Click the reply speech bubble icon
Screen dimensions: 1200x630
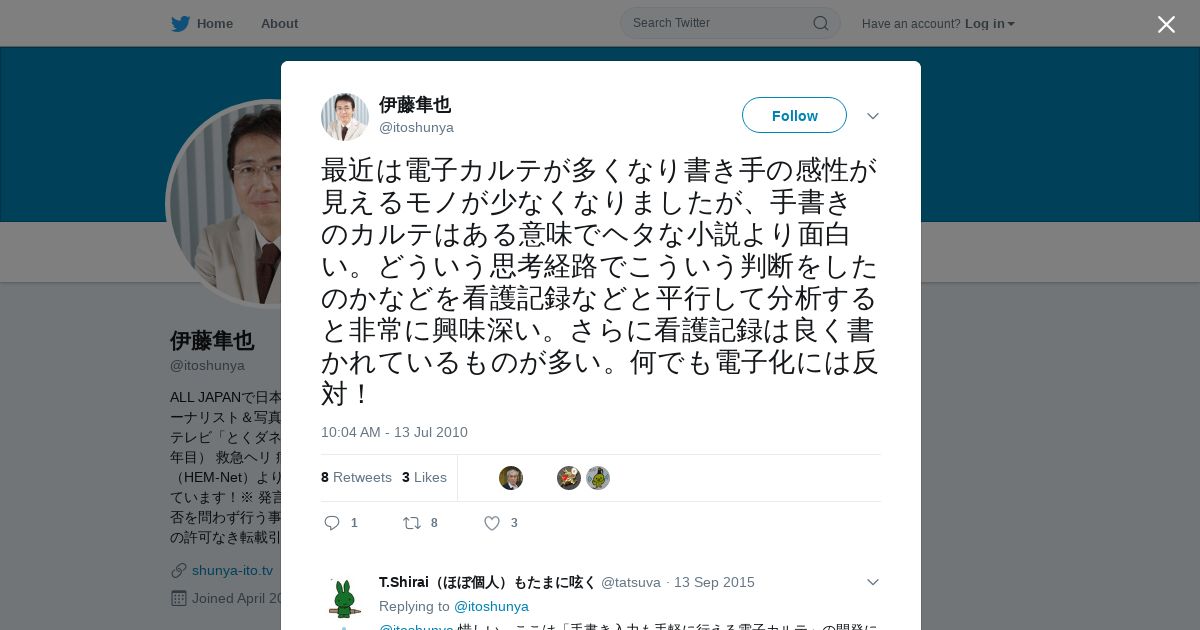pos(333,522)
